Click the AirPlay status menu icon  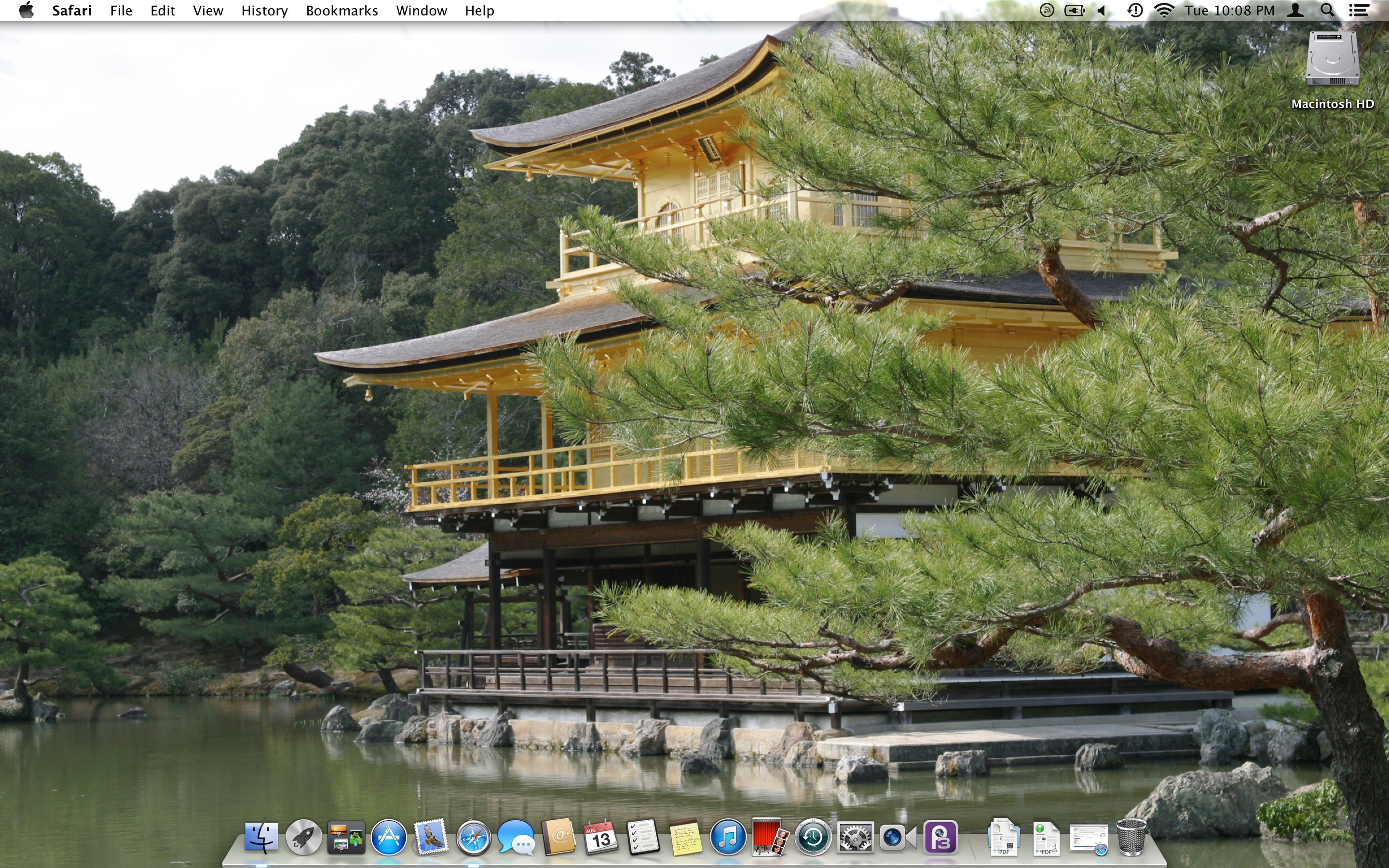[1047, 10]
